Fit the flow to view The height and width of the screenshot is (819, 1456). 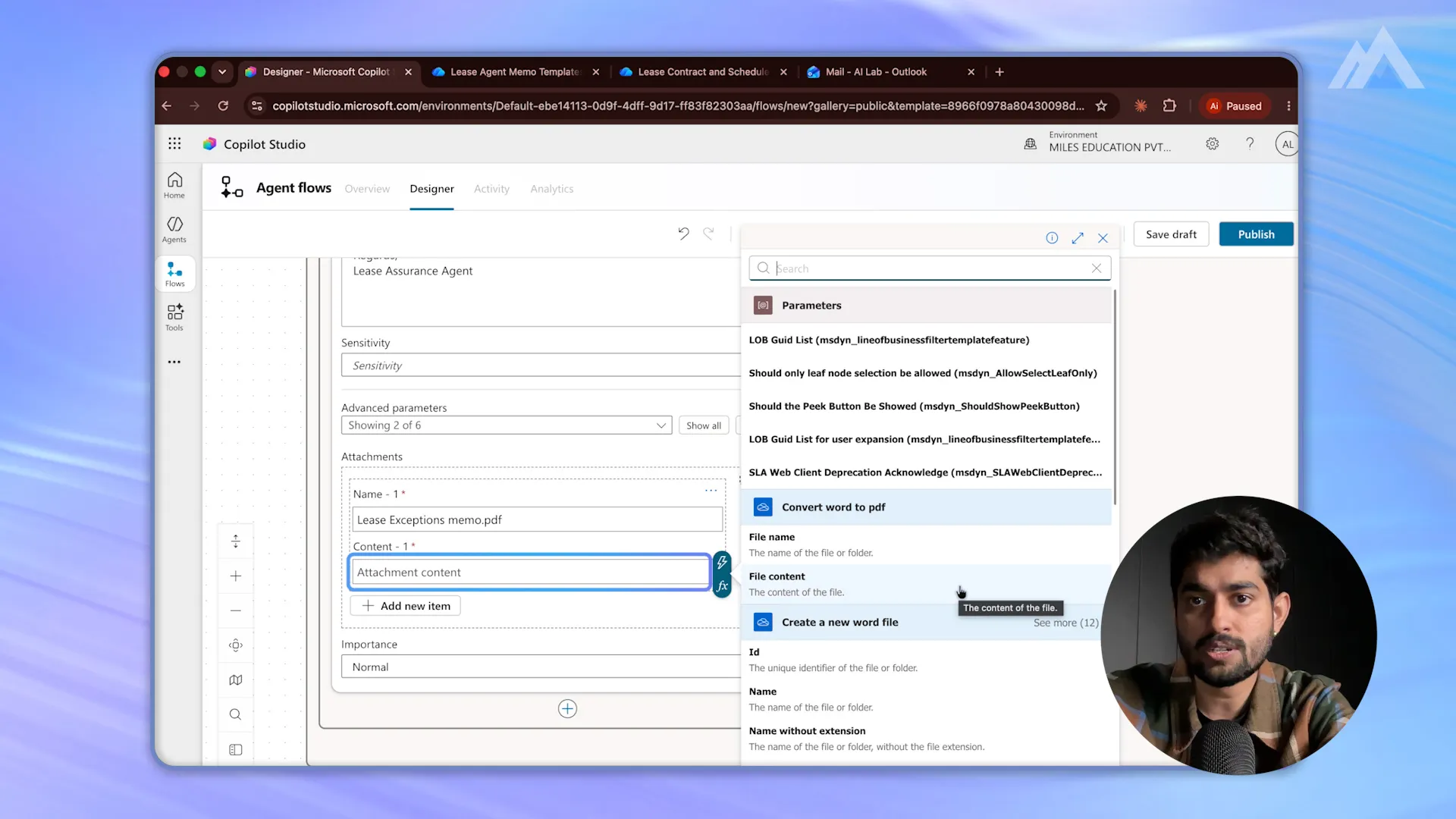coord(236,645)
